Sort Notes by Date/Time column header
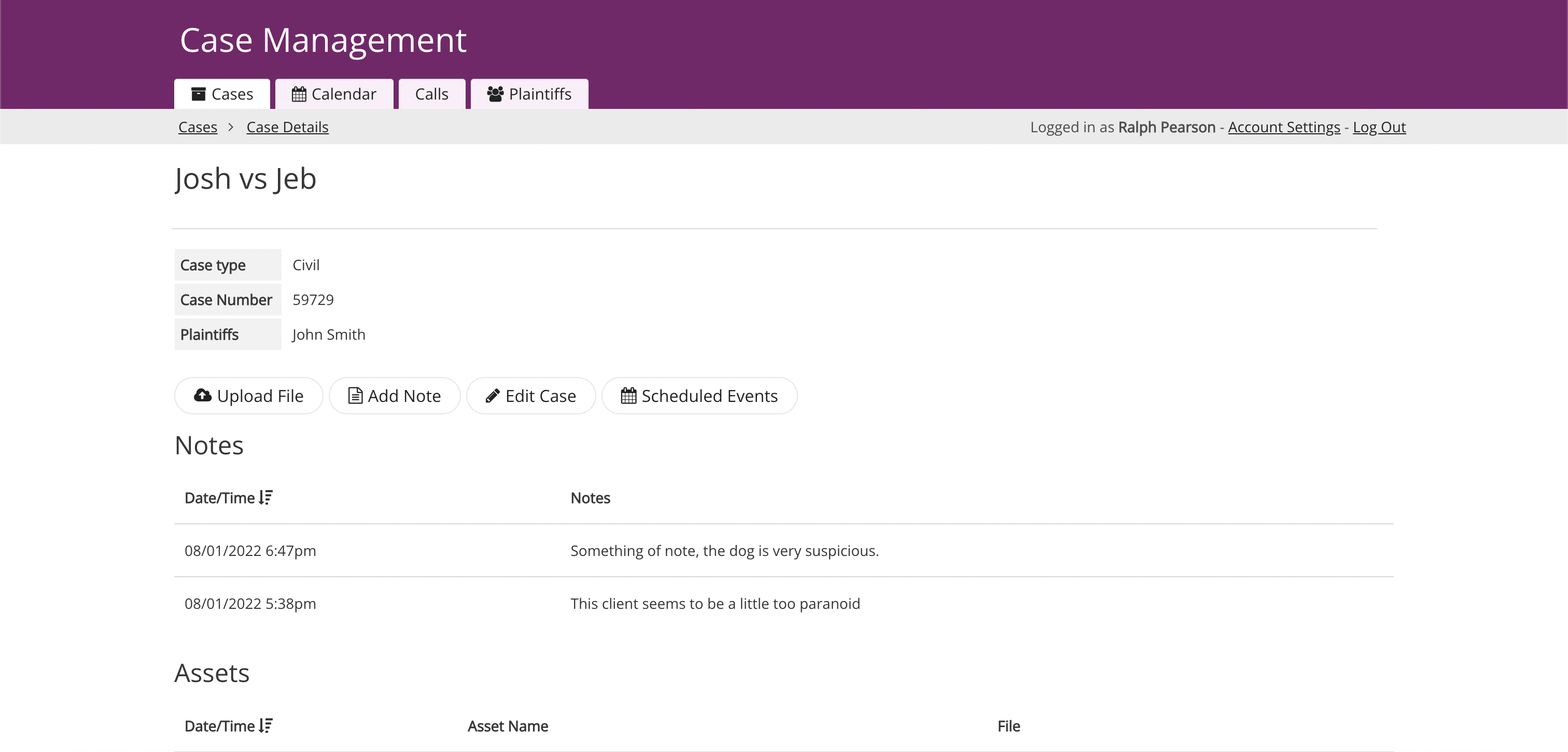 pos(220,497)
